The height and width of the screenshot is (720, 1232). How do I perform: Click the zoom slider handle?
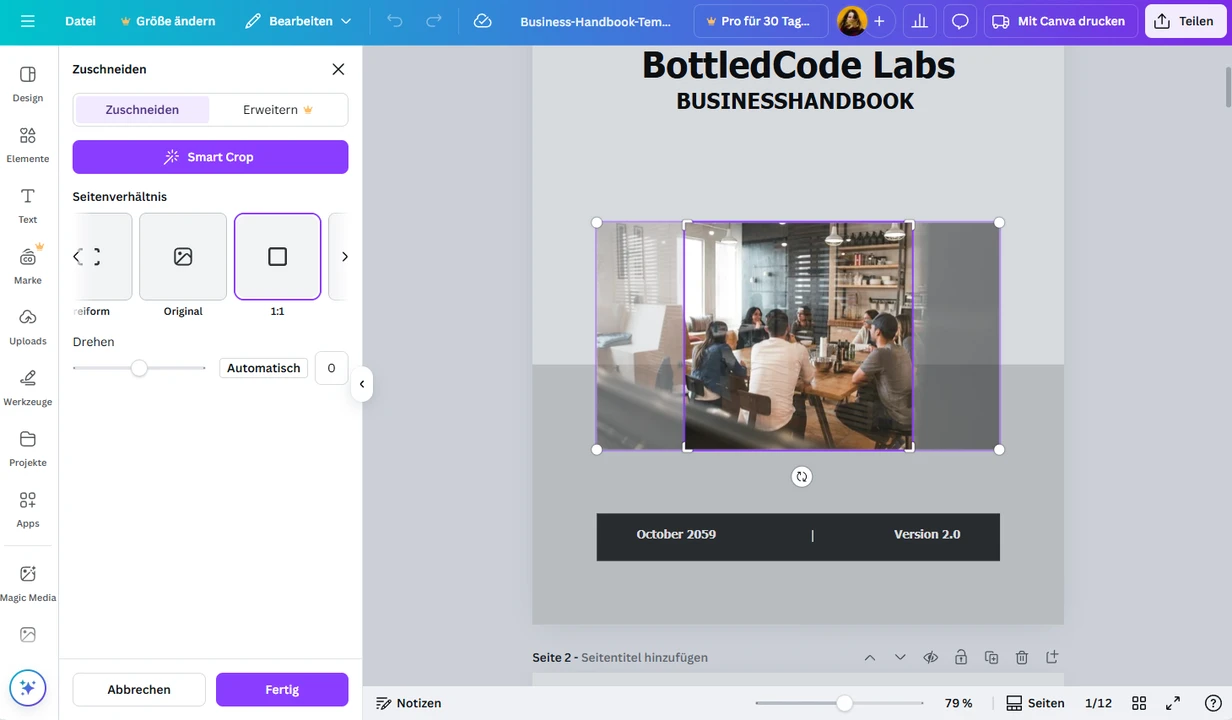[x=845, y=703]
